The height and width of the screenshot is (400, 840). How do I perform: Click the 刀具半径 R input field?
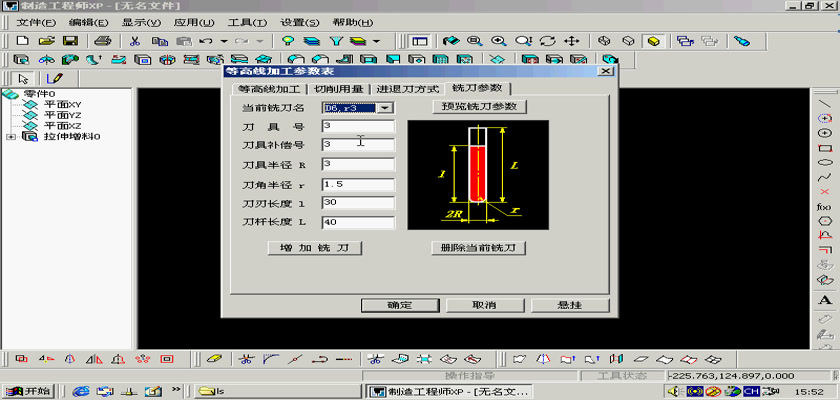[x=358, y=164]
